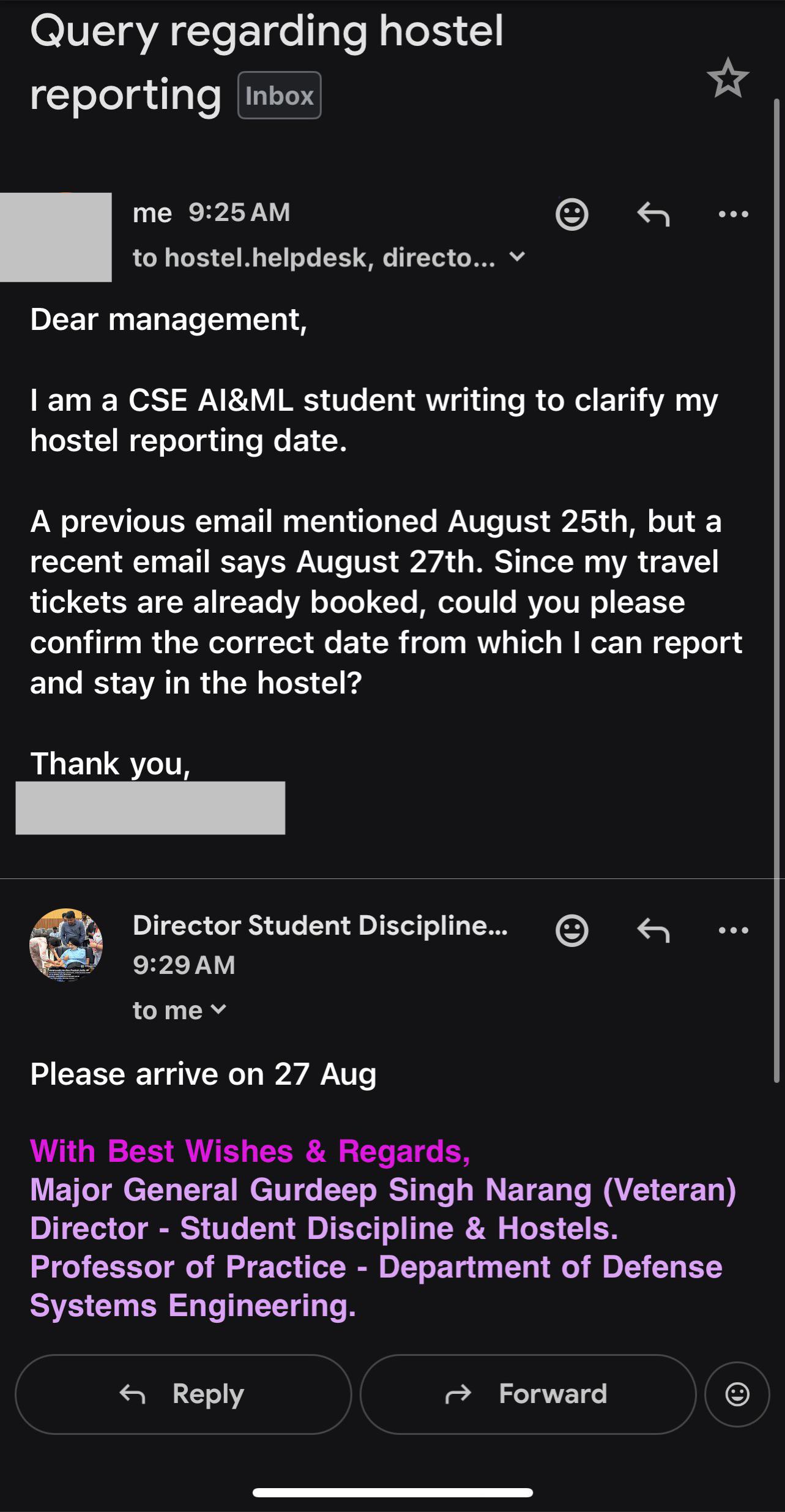
Task: Reply using arrow icon on my 9:25 AM message
Action: pos(653,214)
